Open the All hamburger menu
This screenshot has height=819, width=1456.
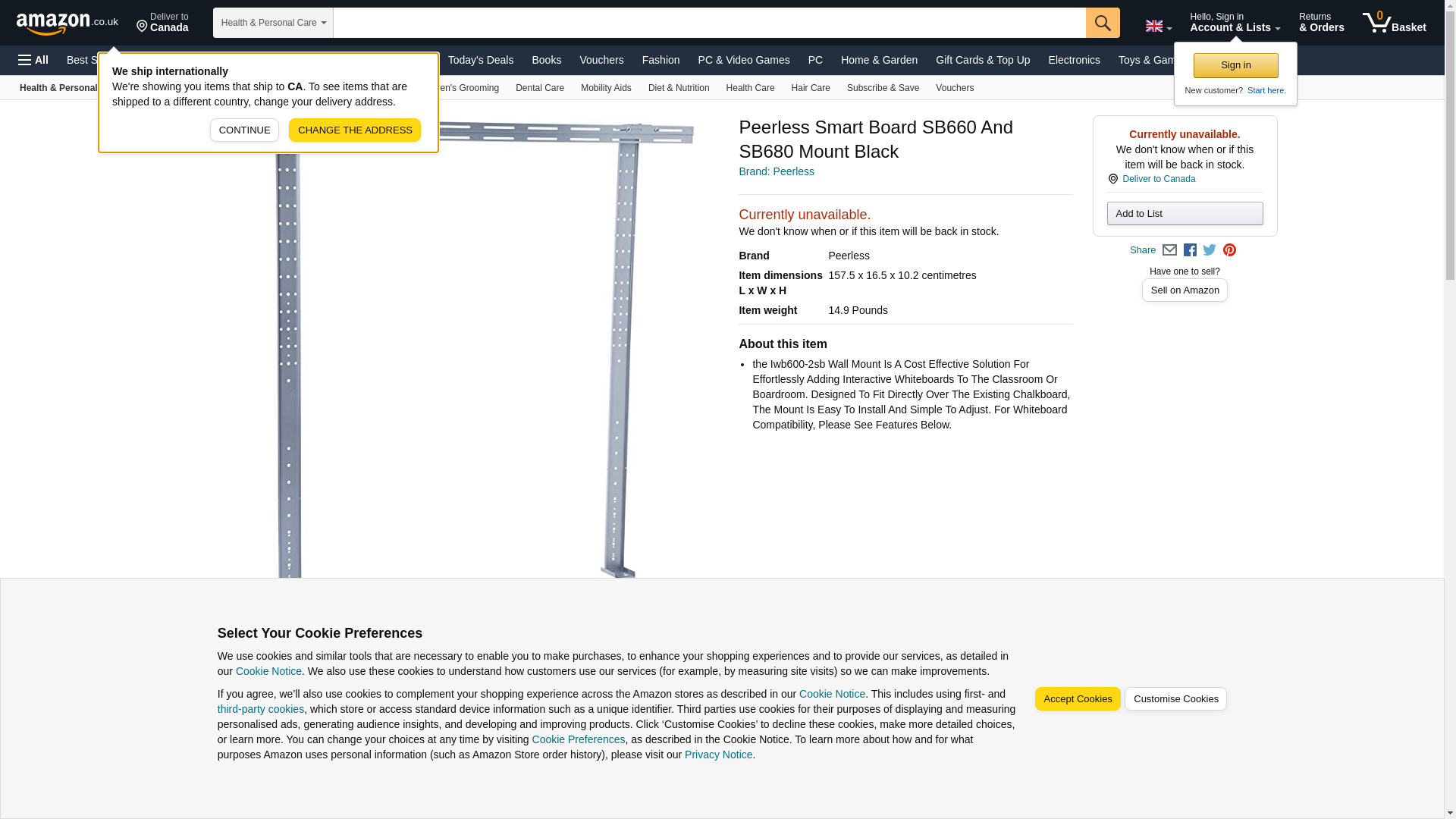pyautogui.click(x=33, y=60)
